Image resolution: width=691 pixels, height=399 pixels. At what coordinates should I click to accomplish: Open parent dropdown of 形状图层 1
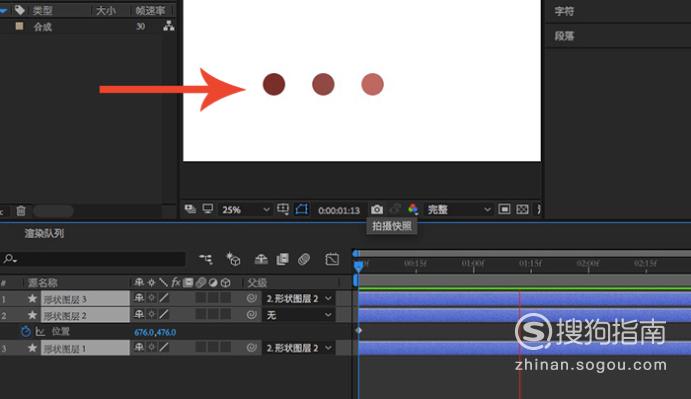coord(298,348)
